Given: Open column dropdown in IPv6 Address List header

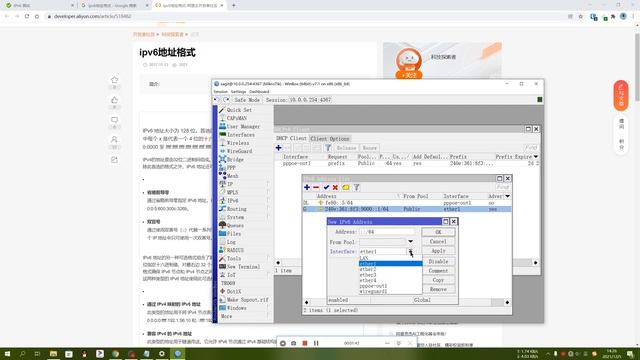Looking at the screenshot, I should pyautogui.click(x=507, y=196).
